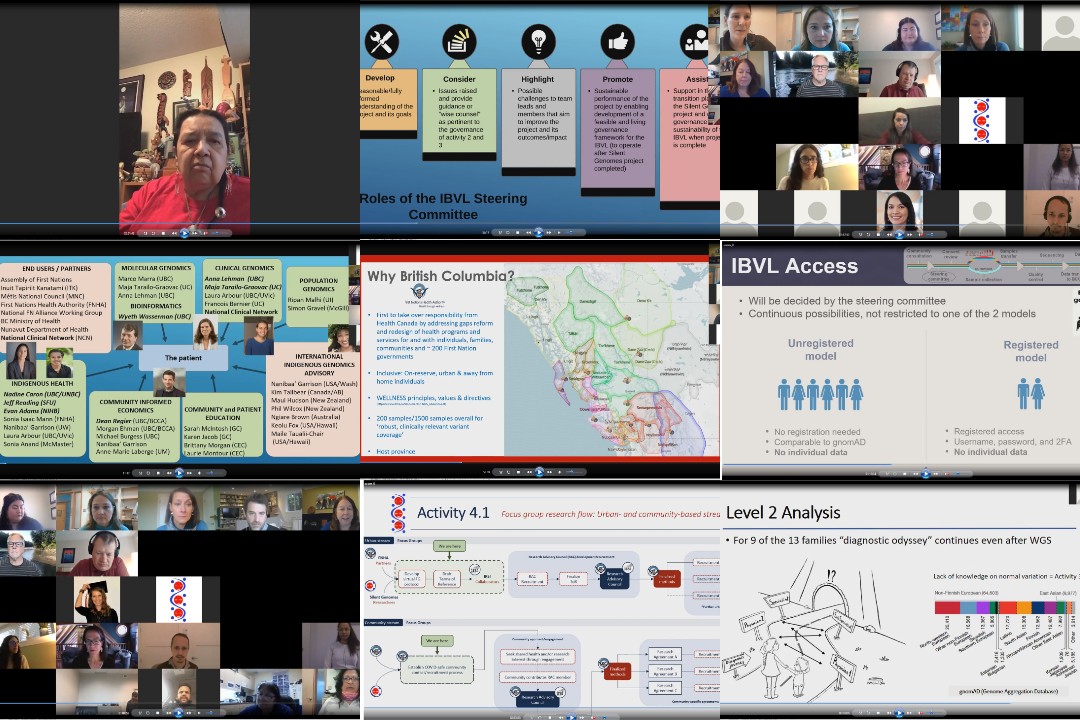Go to next on Steering Committee roles video

(549, 232)
